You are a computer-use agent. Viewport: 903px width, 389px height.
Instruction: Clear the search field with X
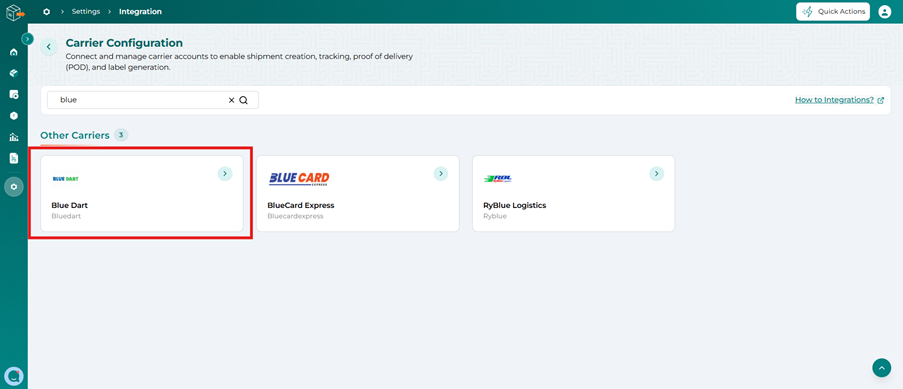[232, 100]
